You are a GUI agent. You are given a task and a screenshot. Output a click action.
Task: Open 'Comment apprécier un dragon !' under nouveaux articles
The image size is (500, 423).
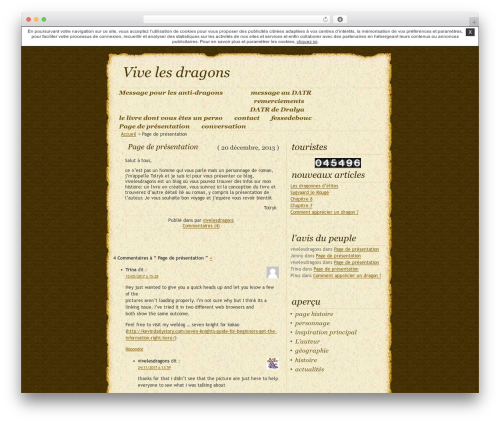pyautogui.click(x=324, y=212)
